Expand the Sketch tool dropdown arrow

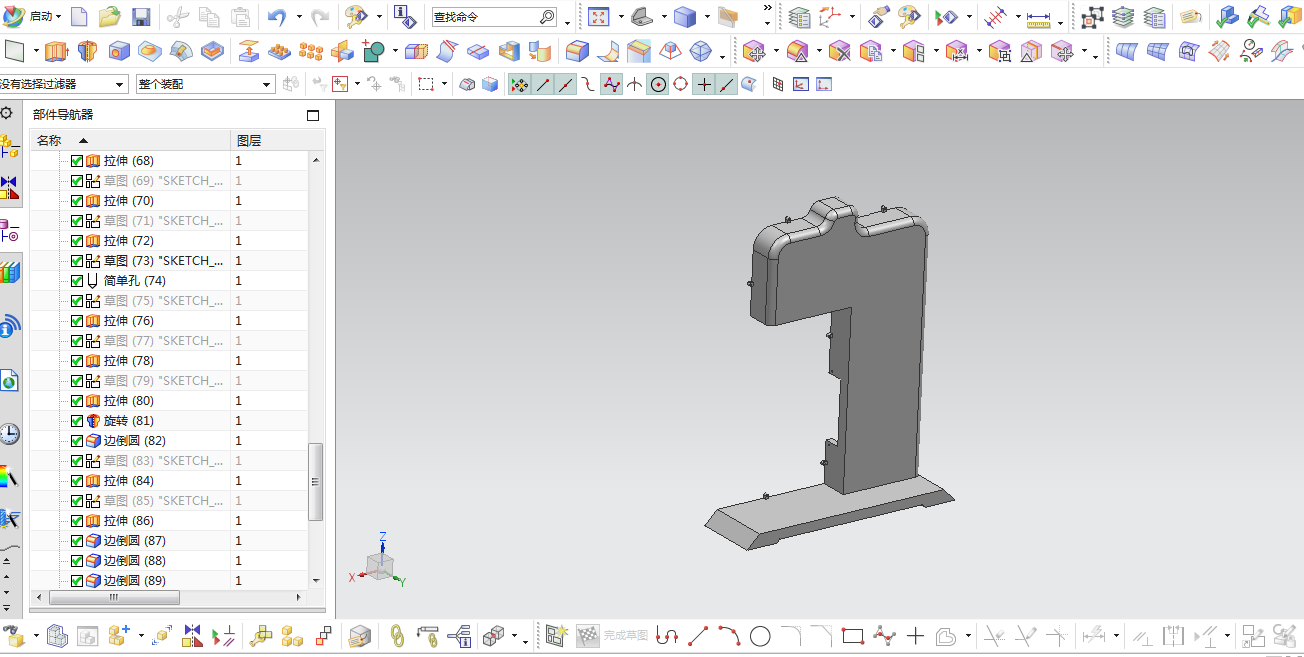[x=37, y=51]
